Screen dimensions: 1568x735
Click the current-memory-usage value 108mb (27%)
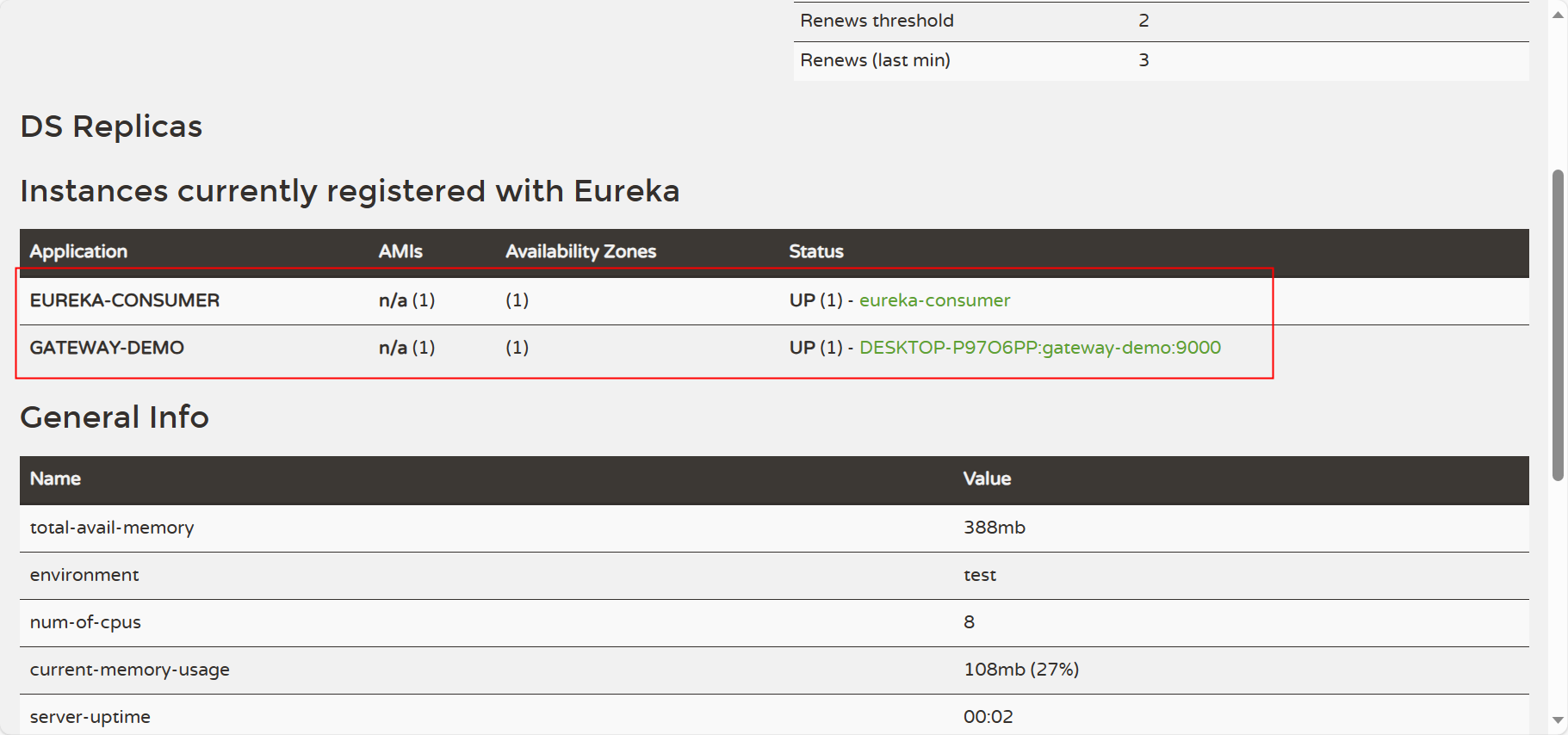tap(1020, 670)
